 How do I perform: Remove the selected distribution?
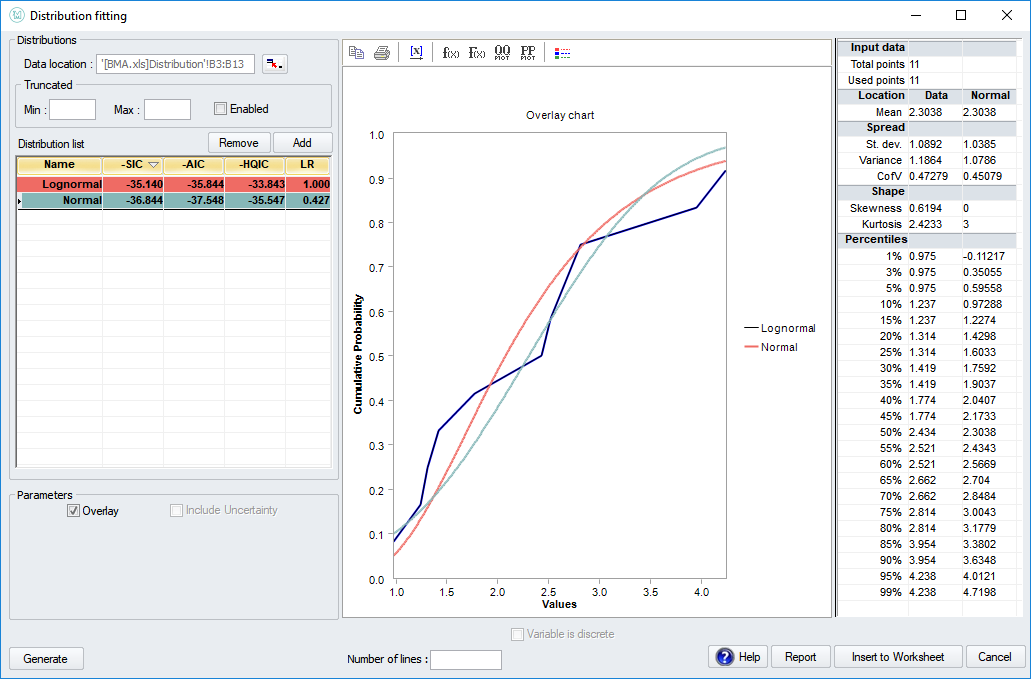click(239, 141)
